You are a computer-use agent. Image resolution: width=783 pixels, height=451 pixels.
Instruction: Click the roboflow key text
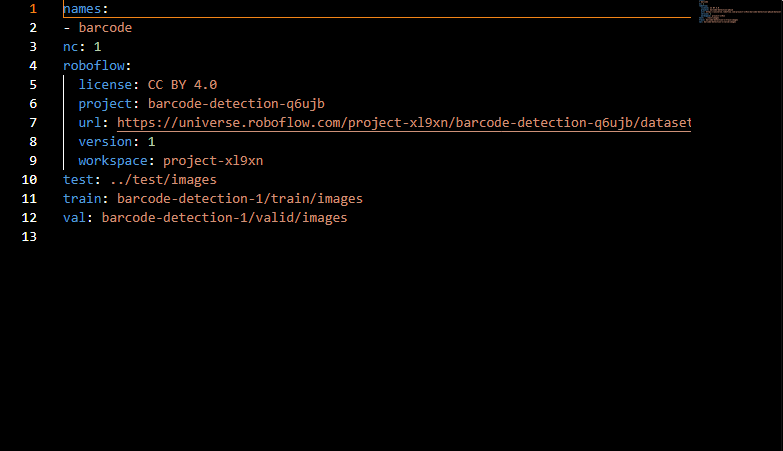(93, 66)
